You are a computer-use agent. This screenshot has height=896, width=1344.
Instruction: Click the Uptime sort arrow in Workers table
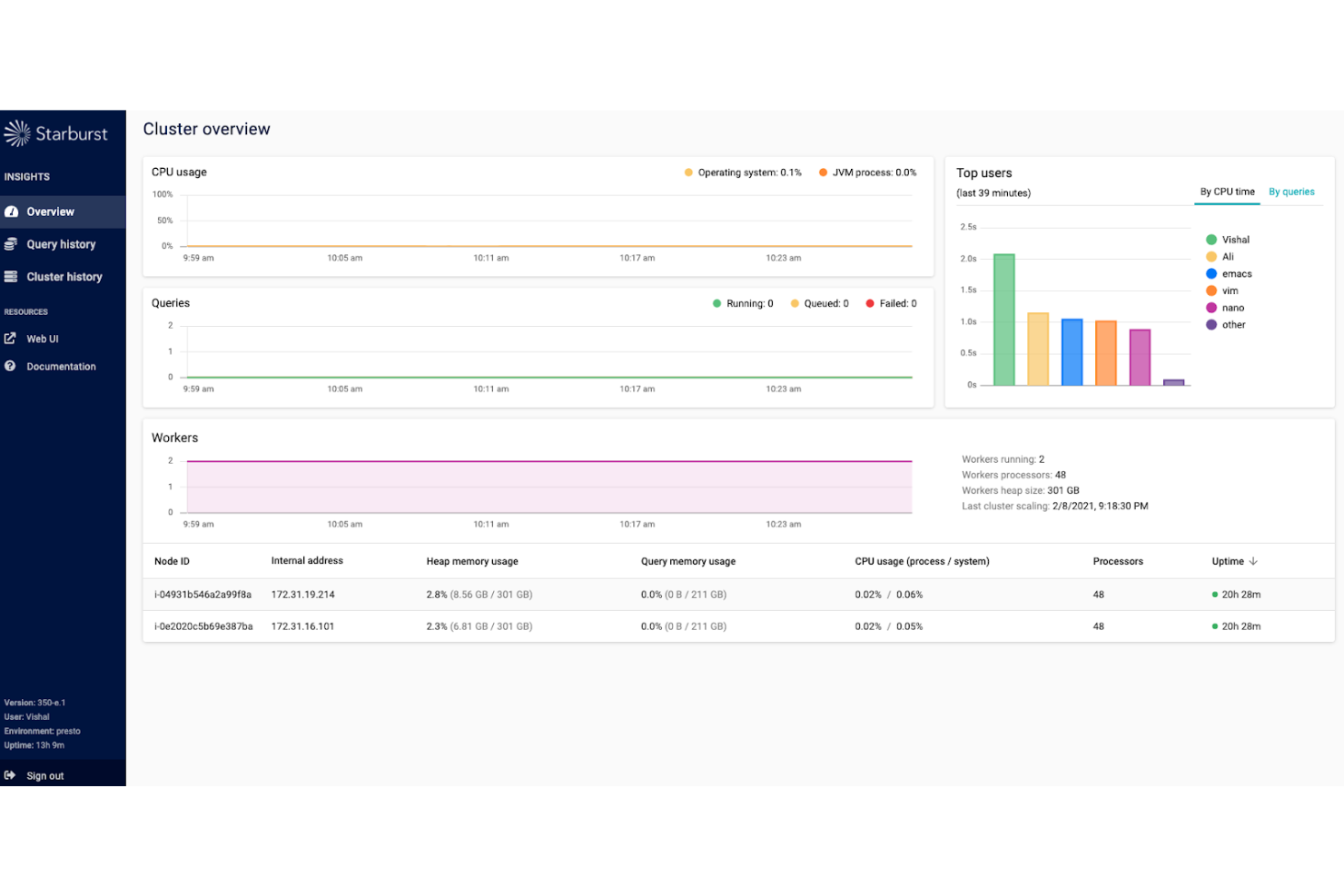[1255, 561]
